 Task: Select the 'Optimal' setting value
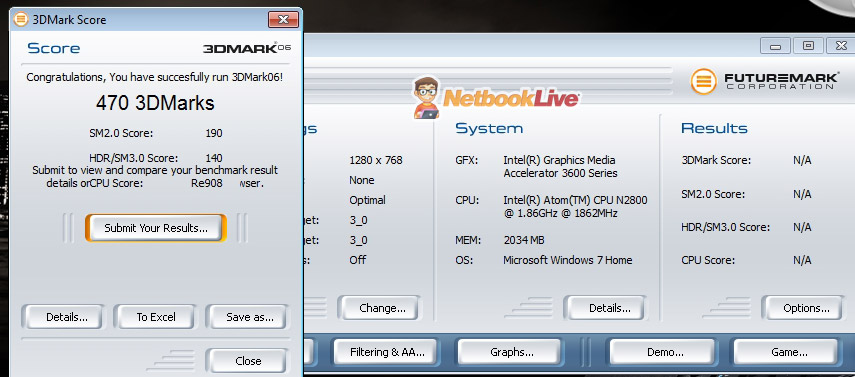point(368,200)
